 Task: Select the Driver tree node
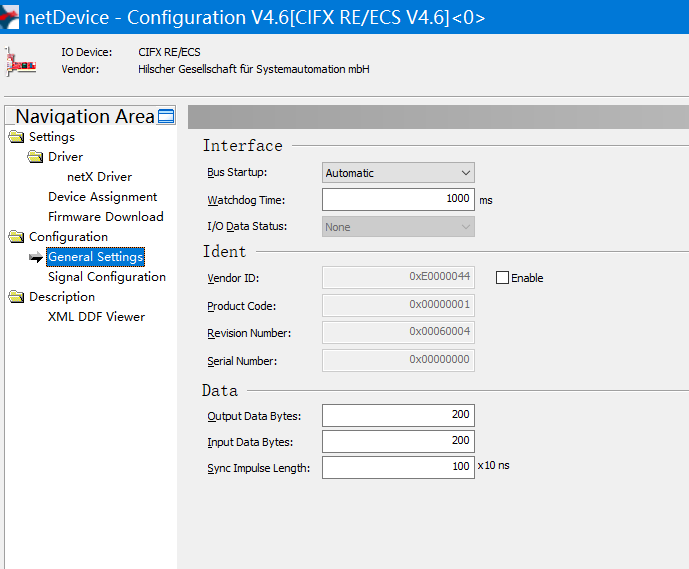pyautogui.click(x=65, y=157)
